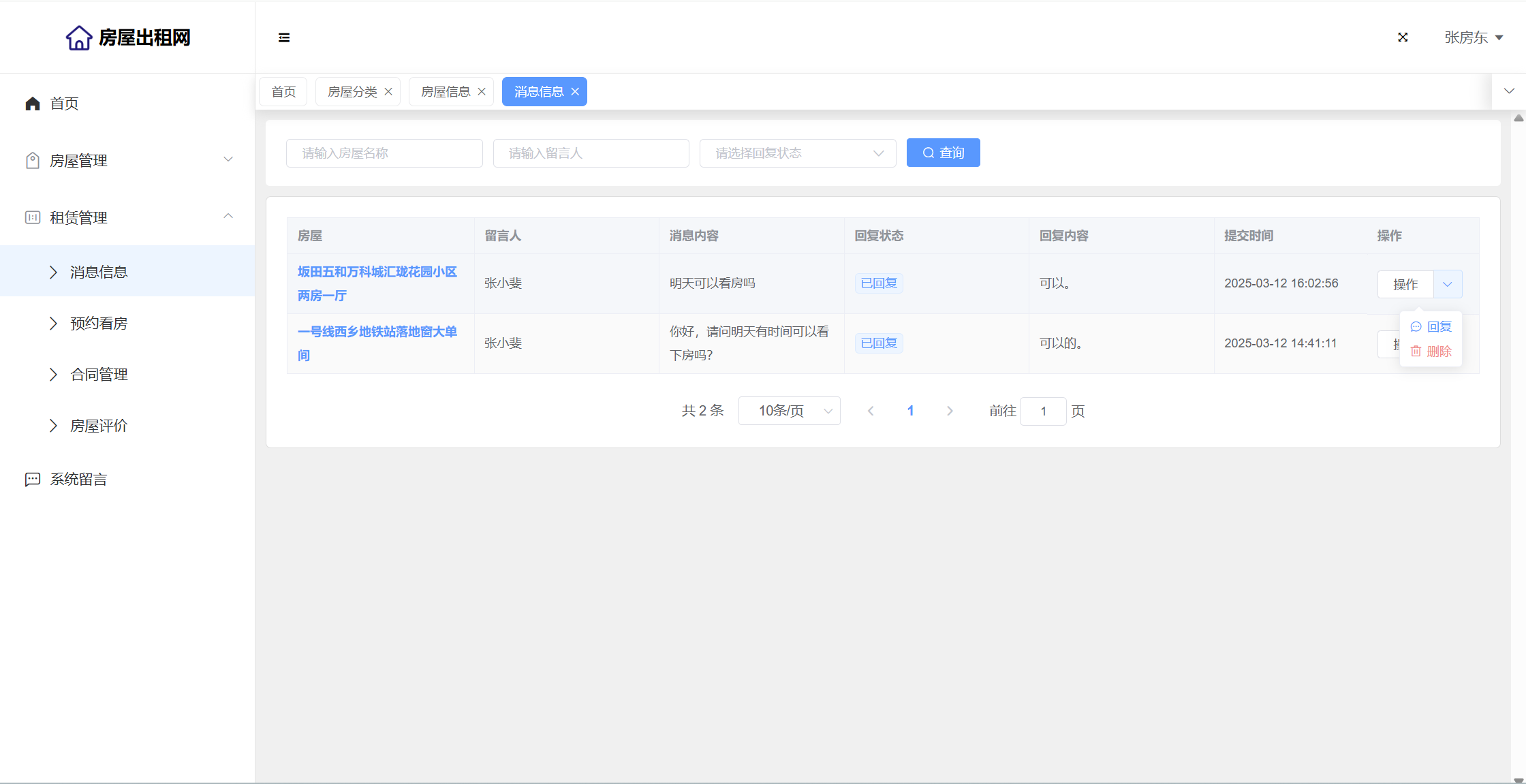Click the house logo icon
This screenshot has height=784, width=1526.
(x=79, y=37)
